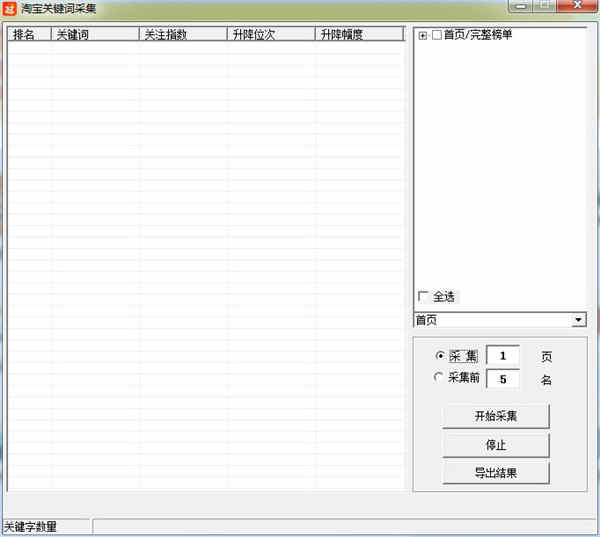Sort by the 排名 column header

coord(29,34)
